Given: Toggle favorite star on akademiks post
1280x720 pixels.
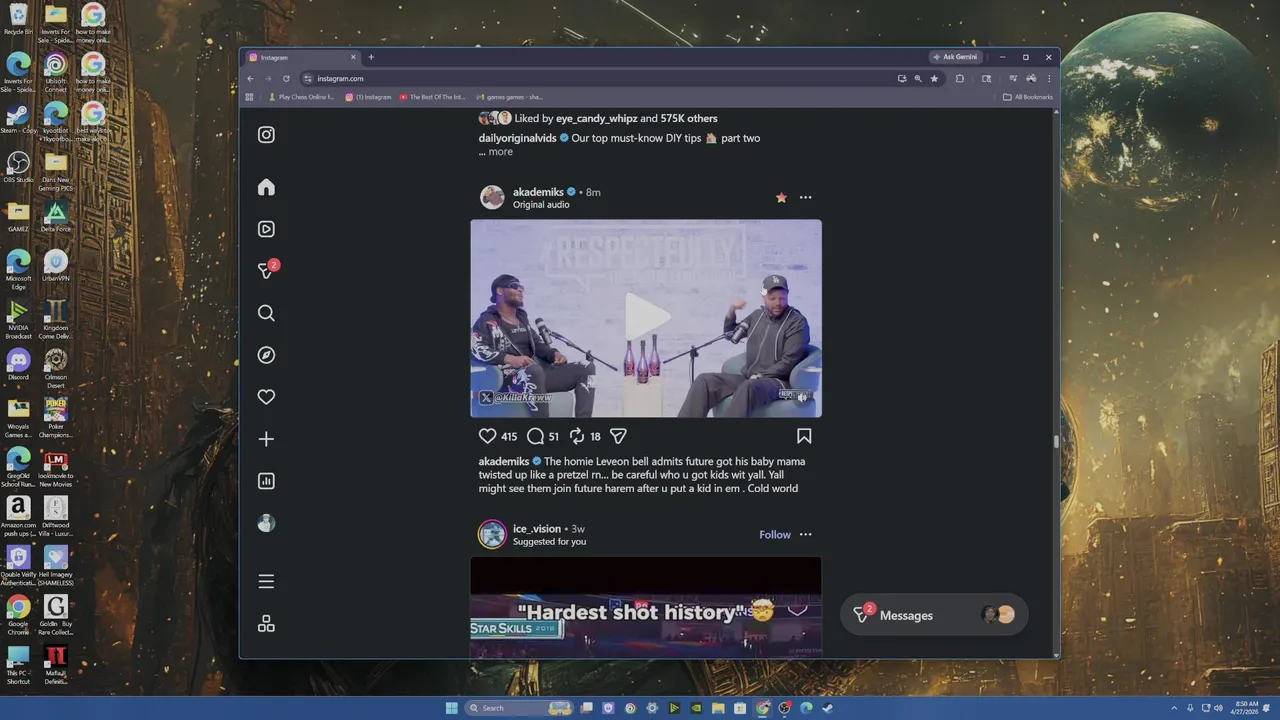Looking at the screenshot, I should (x=781, y=198).
